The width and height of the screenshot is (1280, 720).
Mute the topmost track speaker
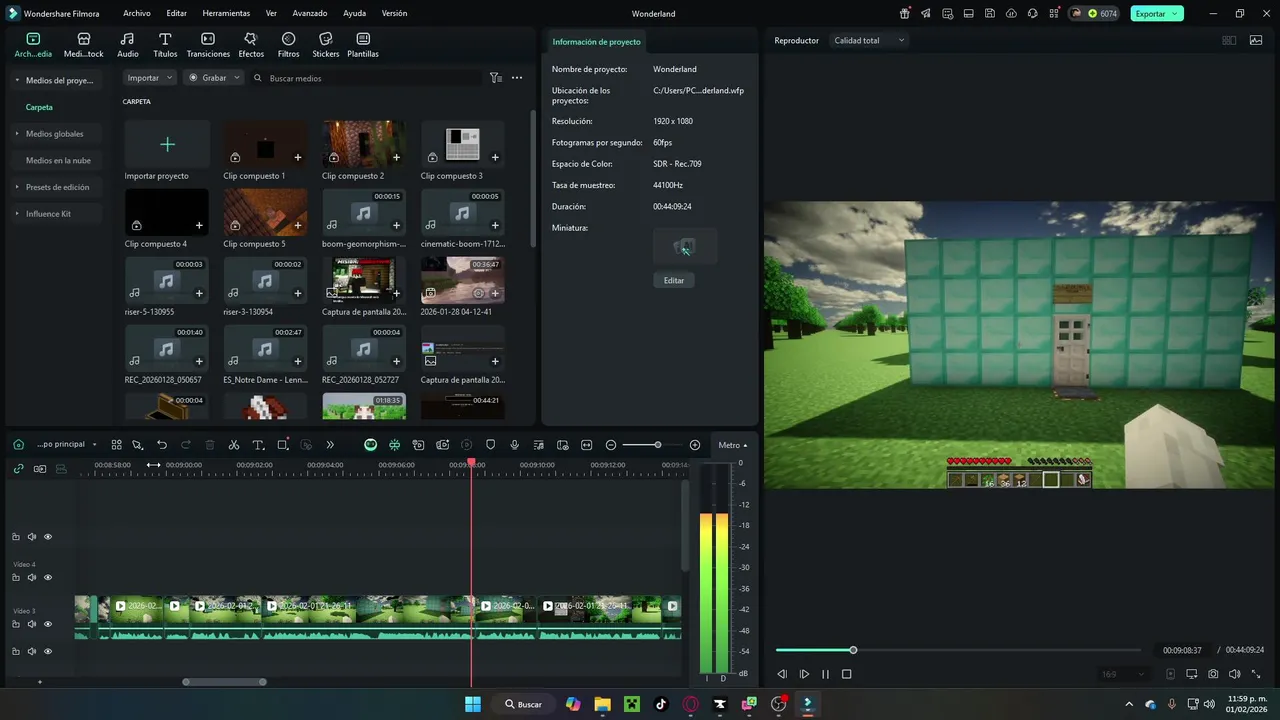[32, 537]
